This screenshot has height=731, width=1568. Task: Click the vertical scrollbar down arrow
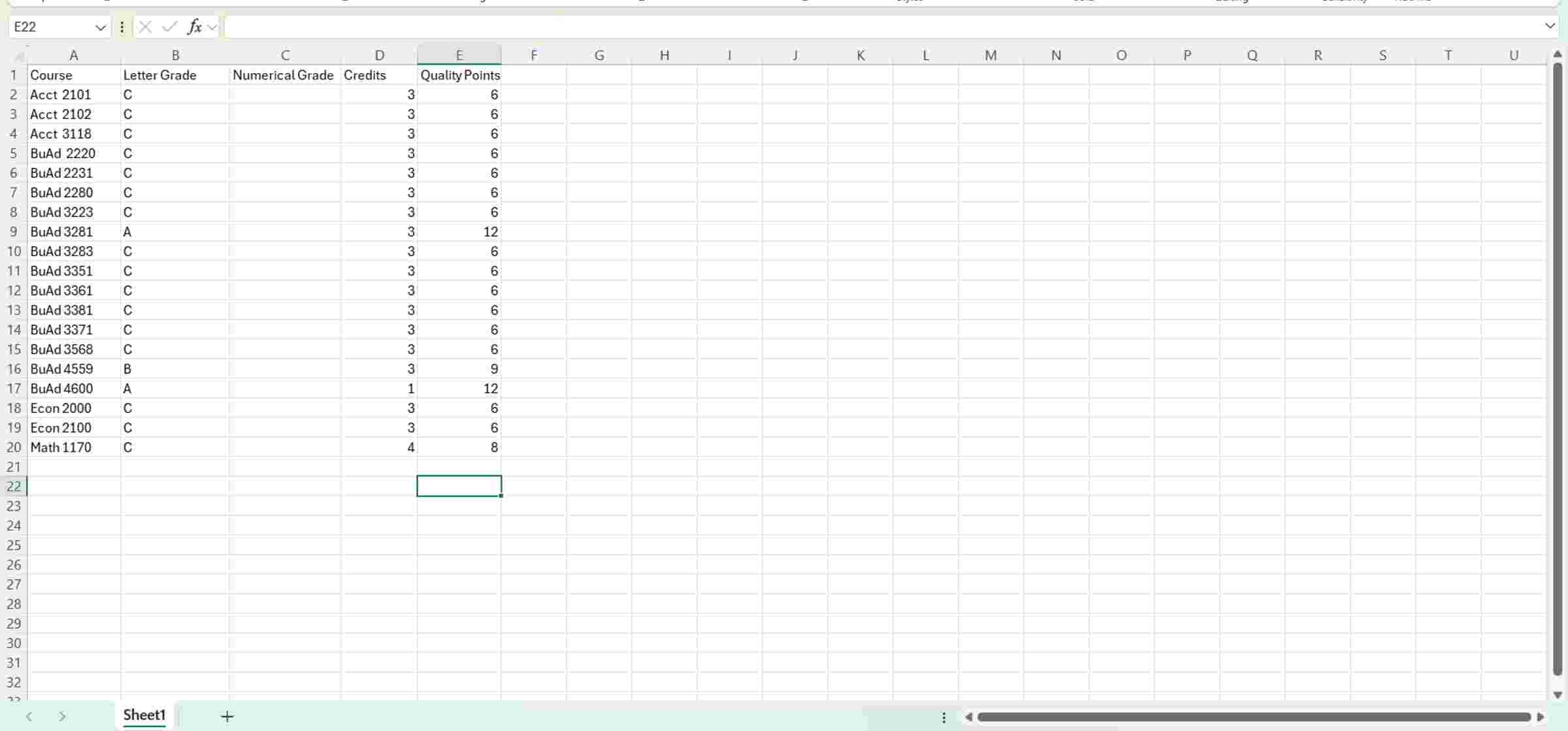click(x=1558, y=694)
